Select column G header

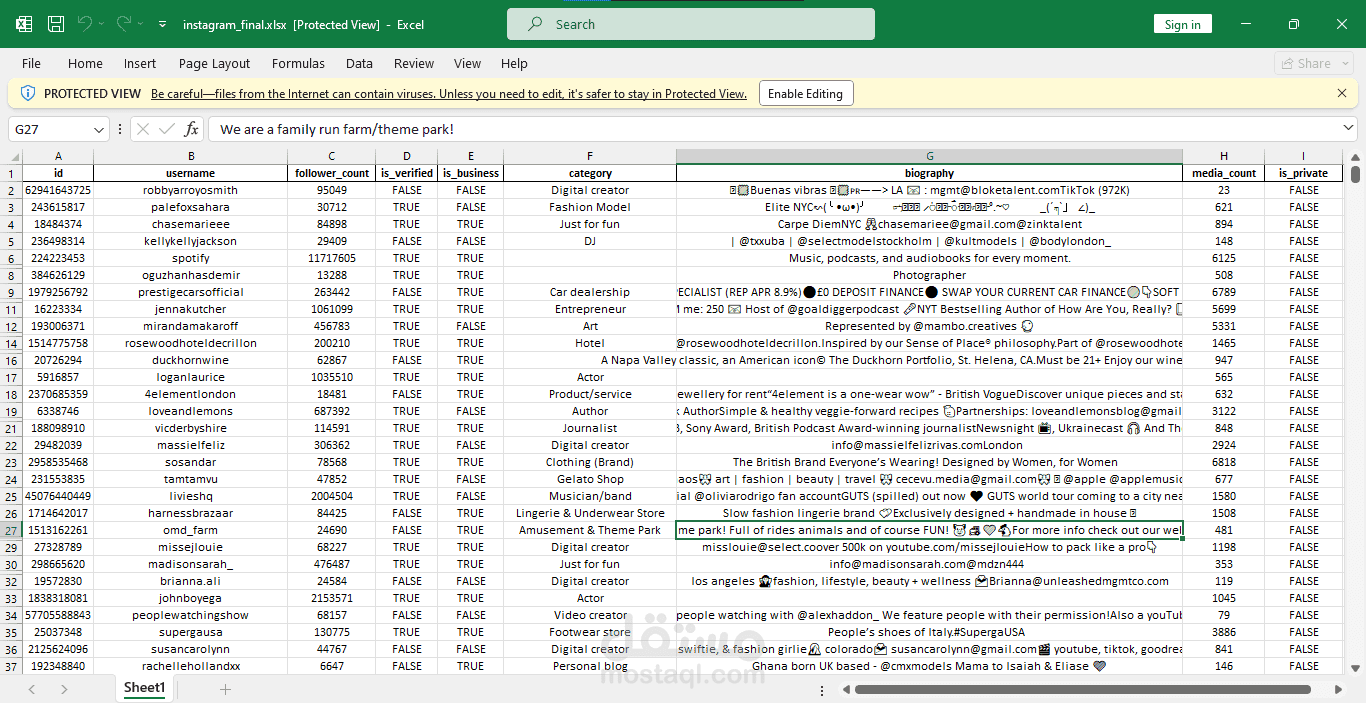tap(929, 156)
